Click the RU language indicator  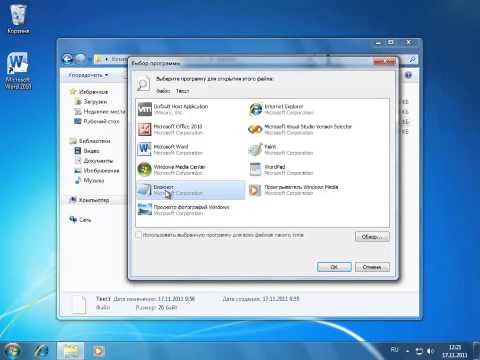click(394, 350)
